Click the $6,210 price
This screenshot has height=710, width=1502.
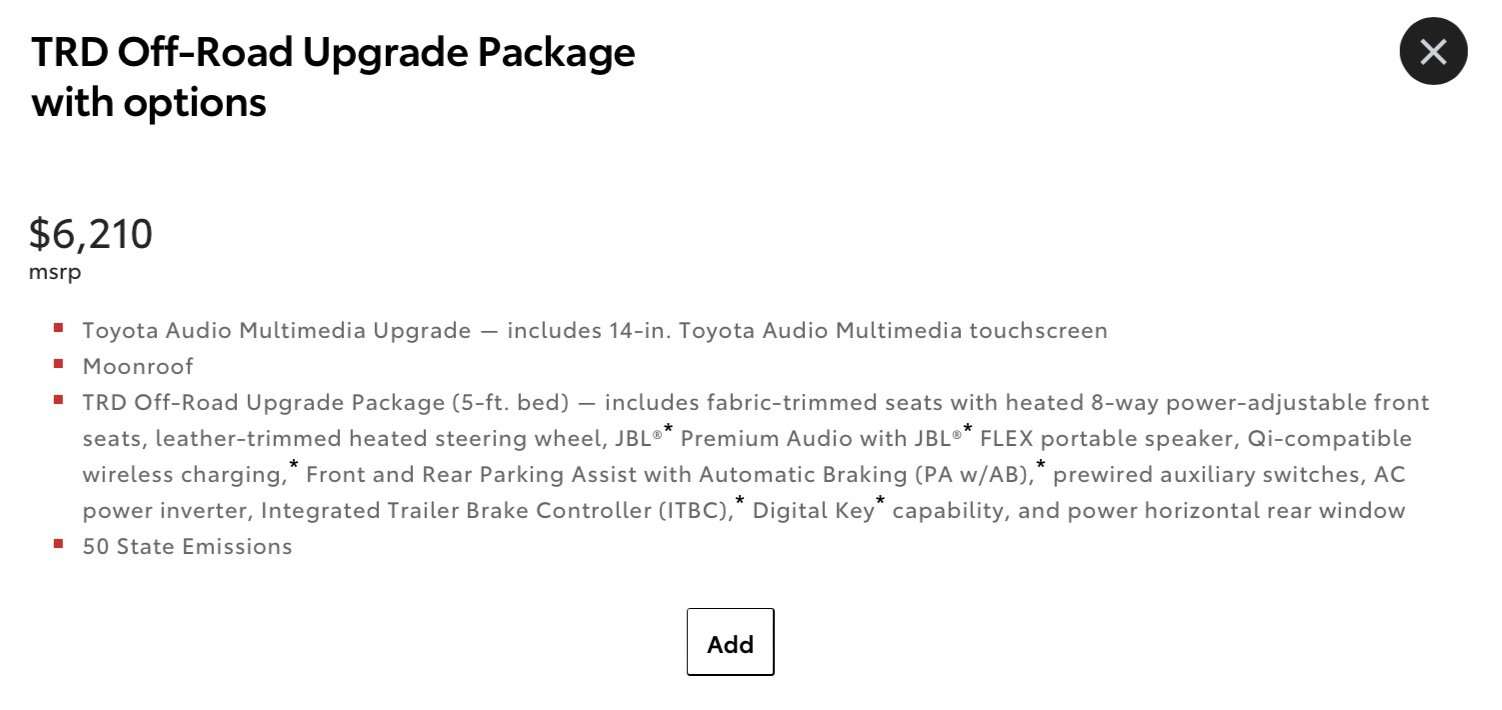point(91,234)
